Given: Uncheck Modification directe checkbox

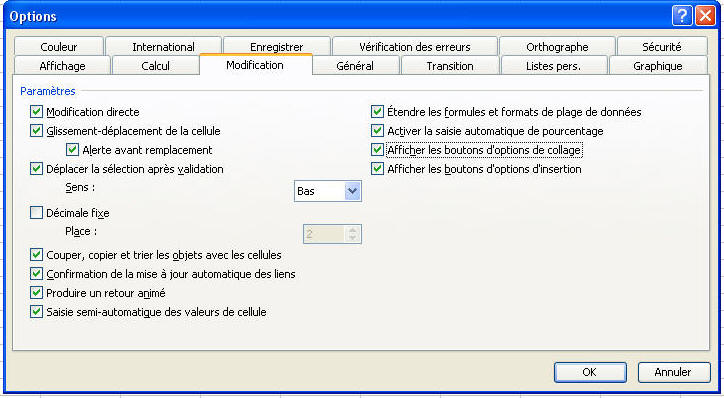Looking at the screenshot, I should 36,112.
